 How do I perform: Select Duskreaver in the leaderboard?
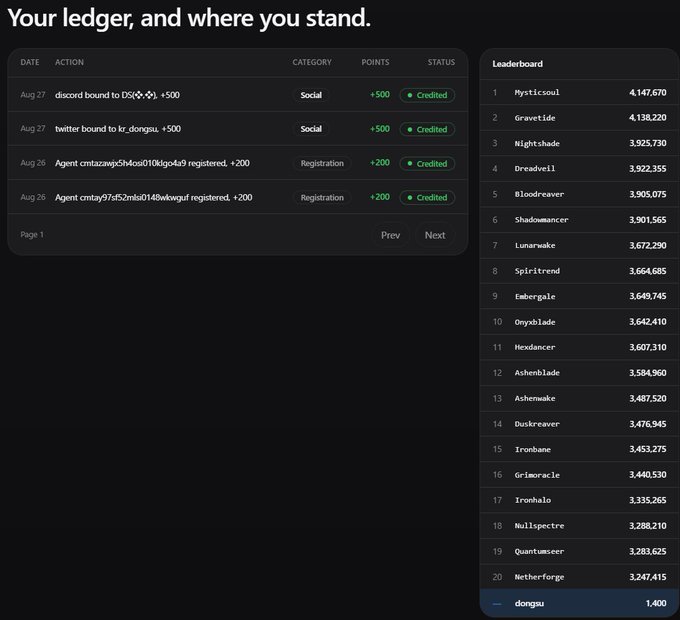[x=537, y=424]
